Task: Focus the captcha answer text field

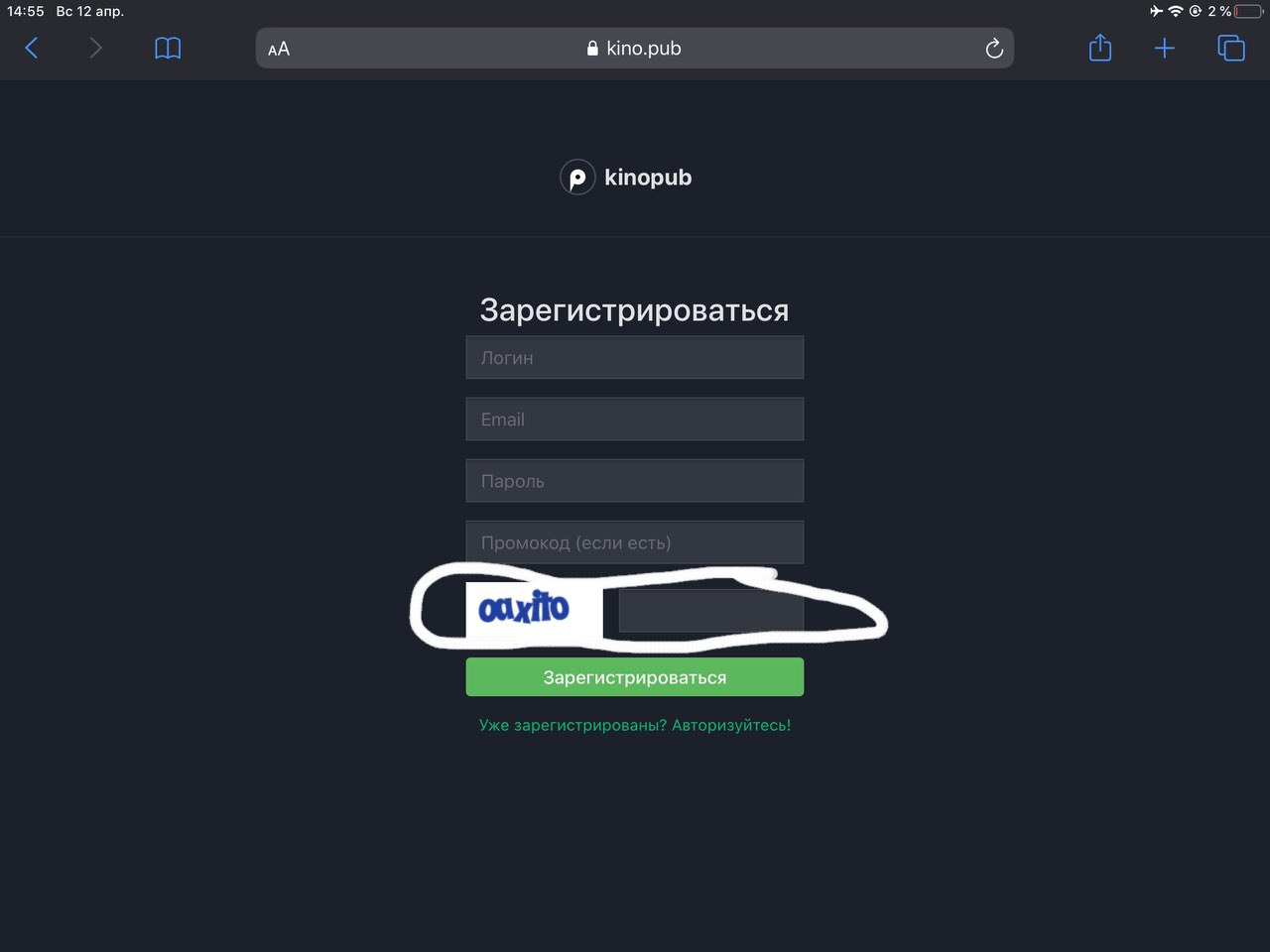Action: pos(711,611)
